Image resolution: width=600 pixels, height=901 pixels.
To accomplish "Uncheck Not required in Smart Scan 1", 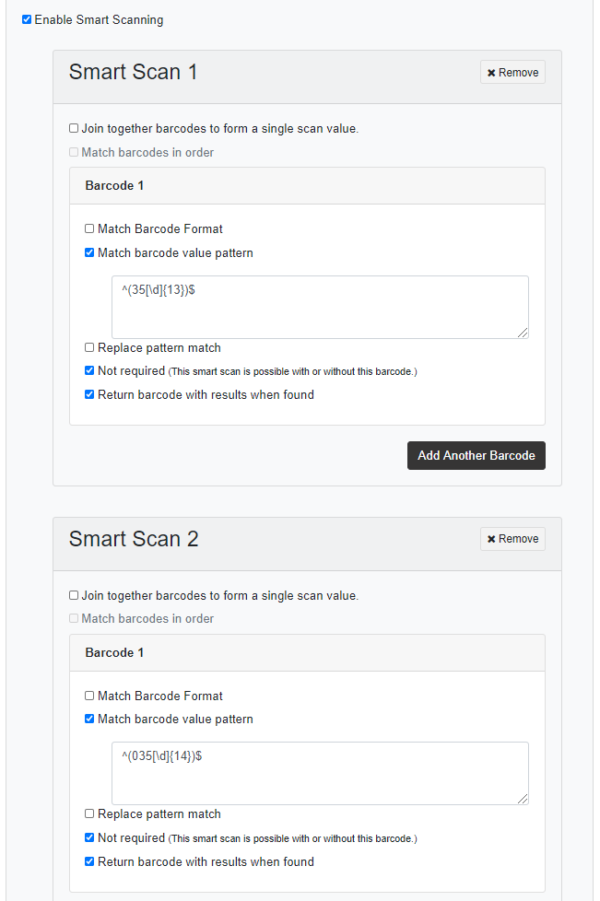I will point(90,371).
